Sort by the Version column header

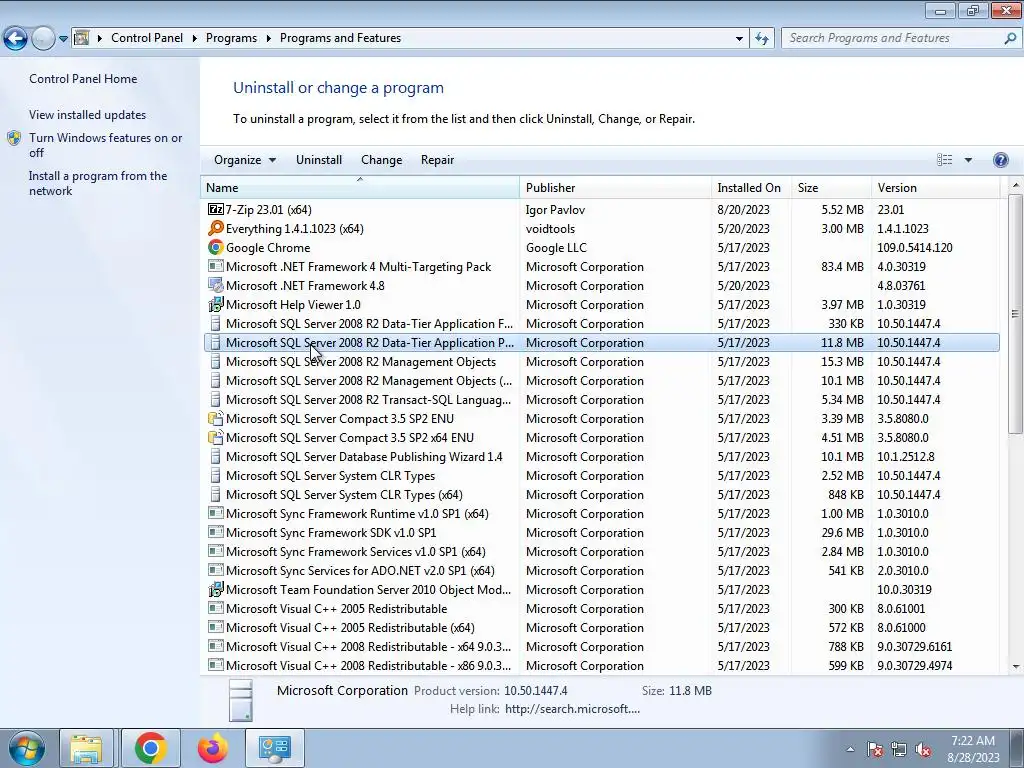pyautogui.click(x=936, y=187)
